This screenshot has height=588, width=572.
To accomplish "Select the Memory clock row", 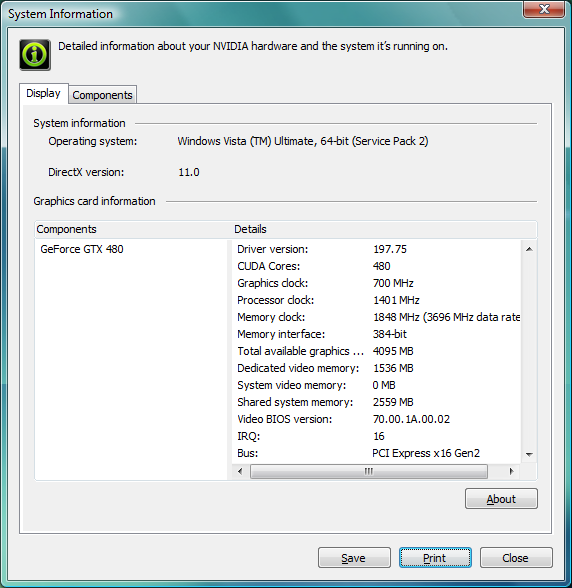I will pos(377,317).
